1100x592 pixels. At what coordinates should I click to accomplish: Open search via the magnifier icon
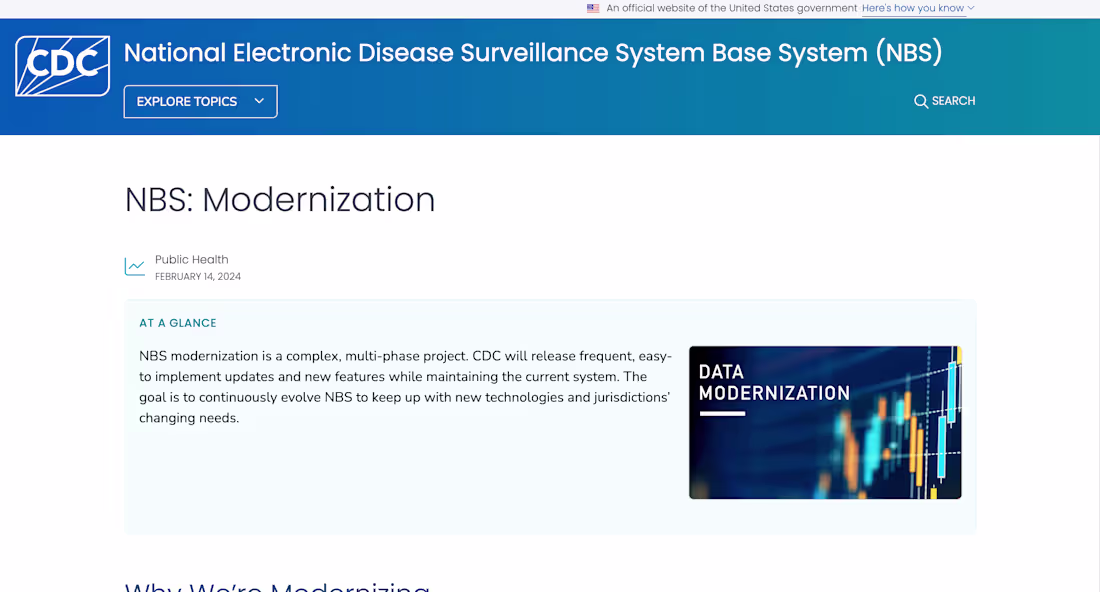(x=921, y=101)
